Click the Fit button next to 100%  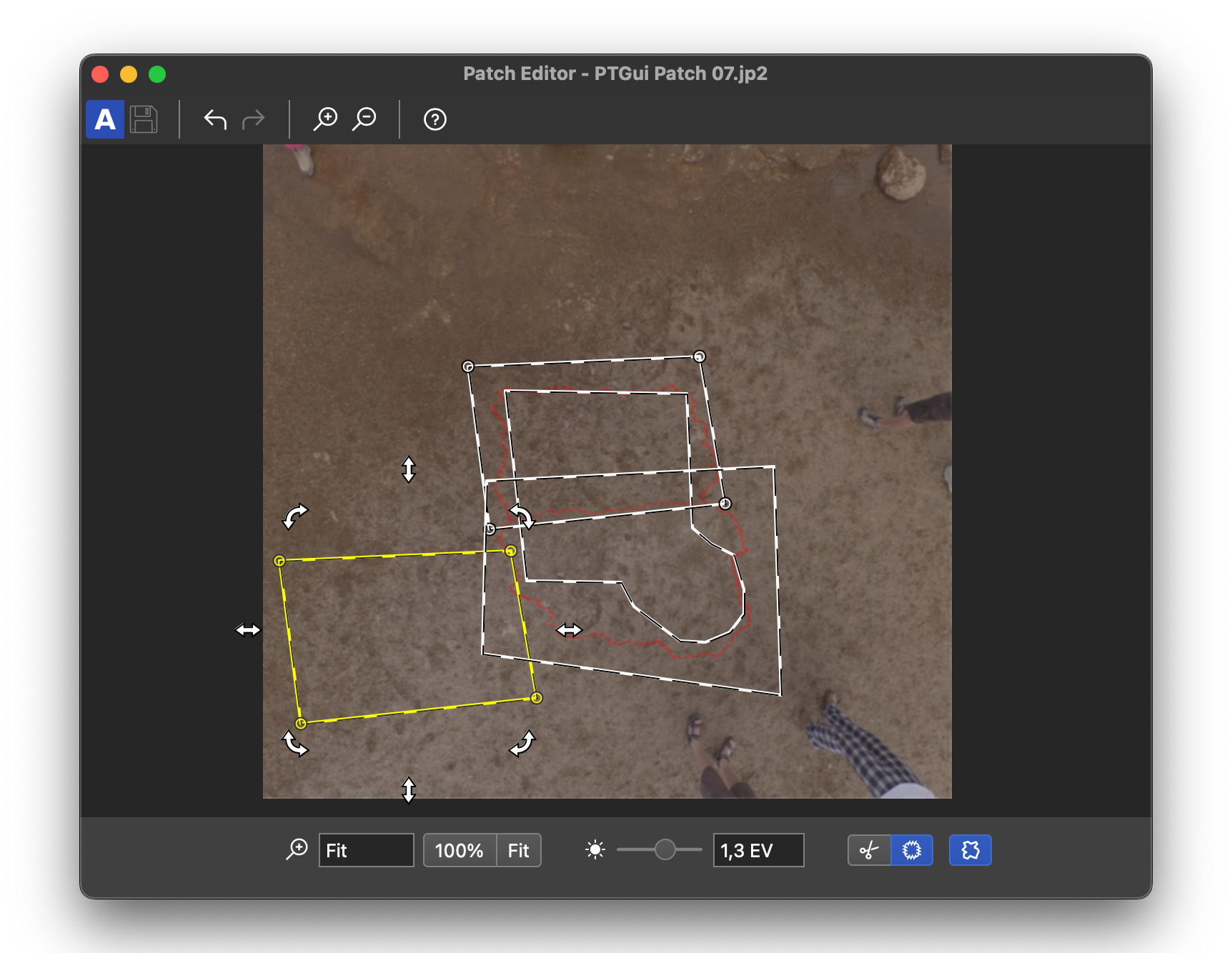pyautogui.click(x=519, y=850)
